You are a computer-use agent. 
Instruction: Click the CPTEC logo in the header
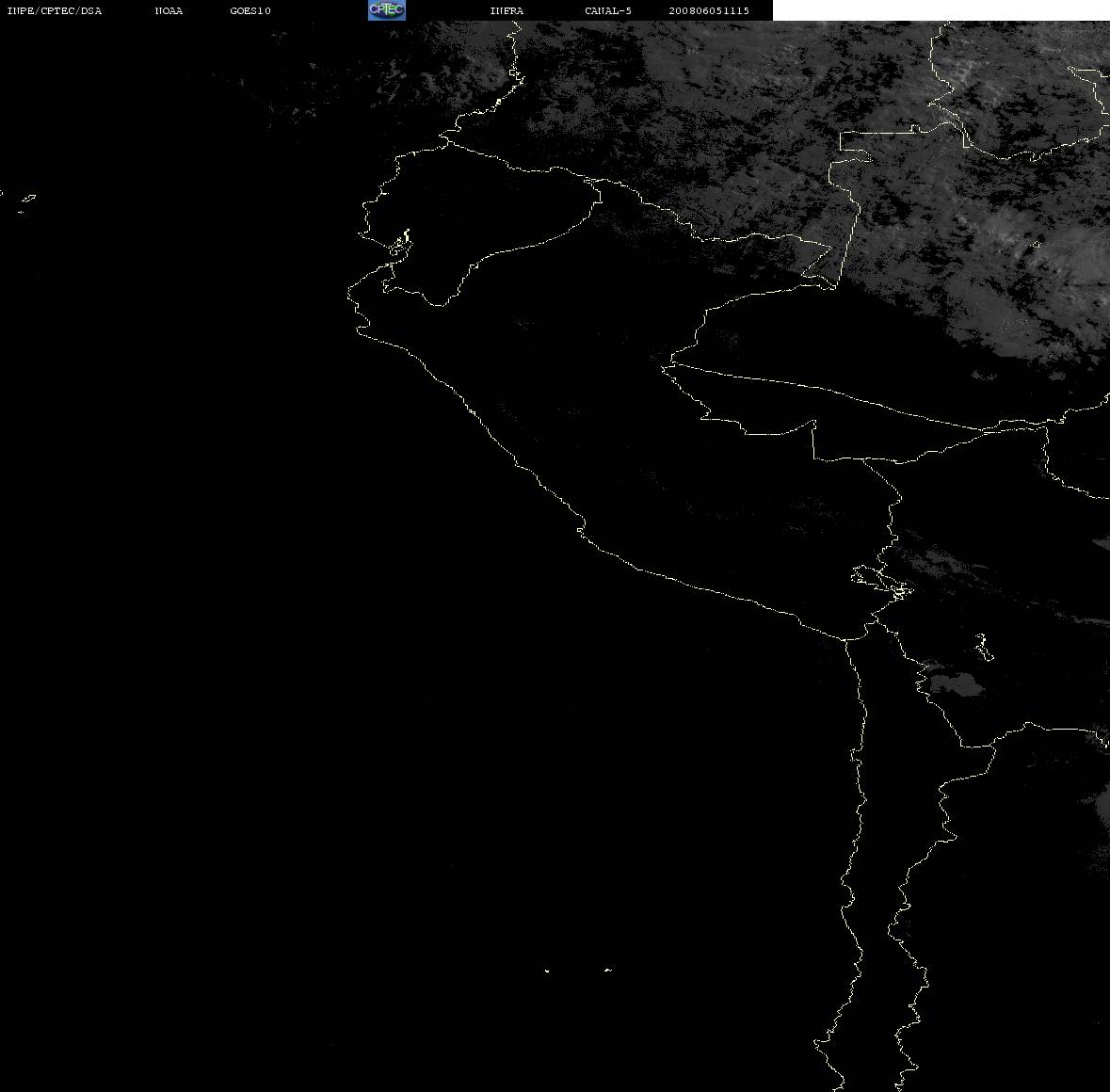point(387,10)
